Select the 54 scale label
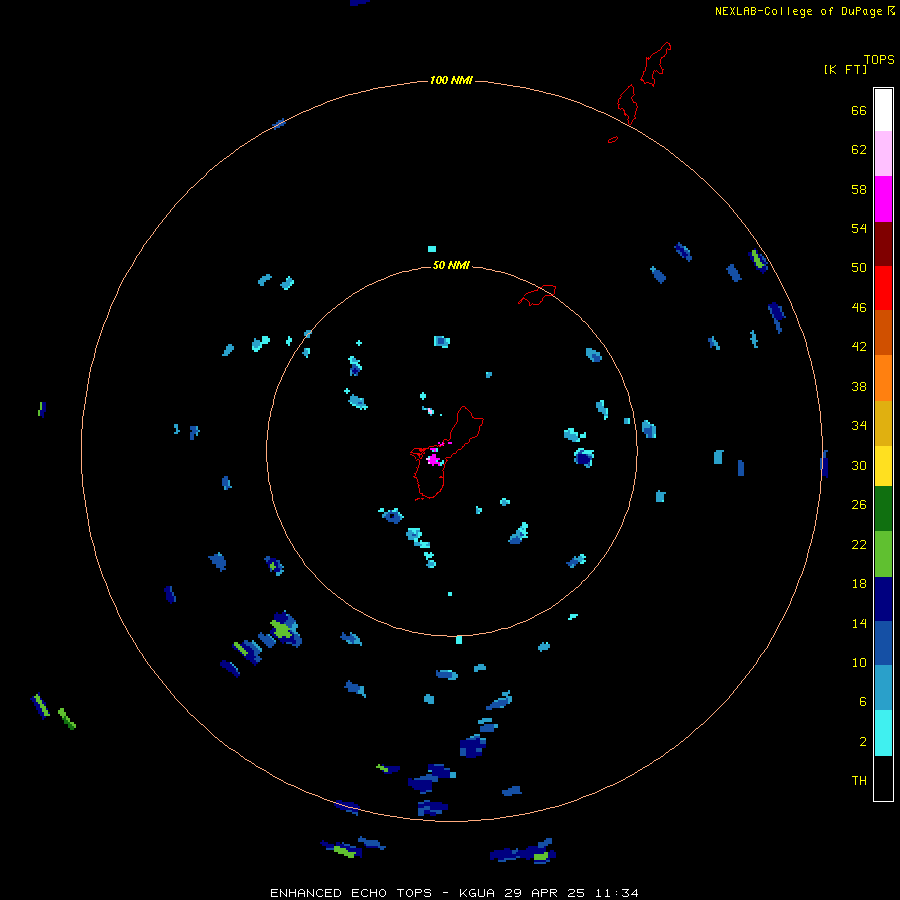900x900 pixels. 859,228
